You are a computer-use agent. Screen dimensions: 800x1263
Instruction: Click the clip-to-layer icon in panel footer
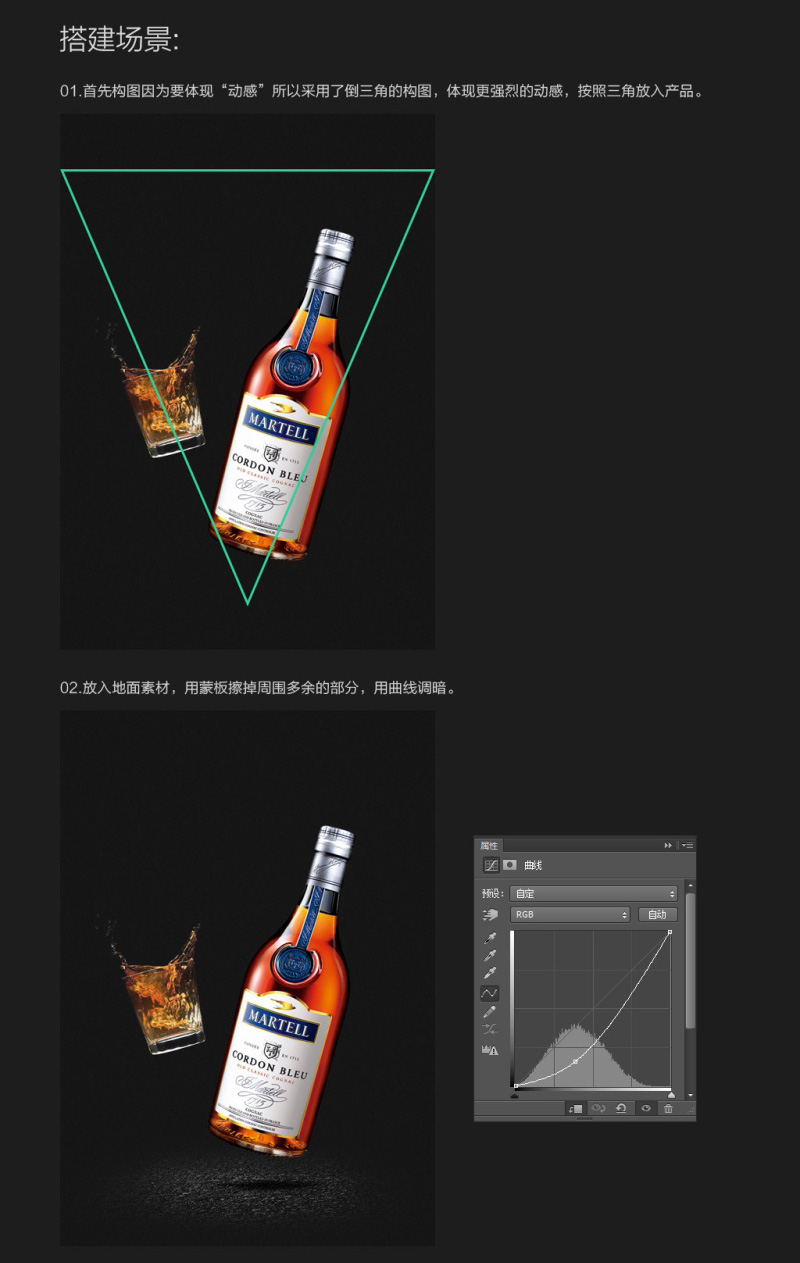tap(576, 1108)
